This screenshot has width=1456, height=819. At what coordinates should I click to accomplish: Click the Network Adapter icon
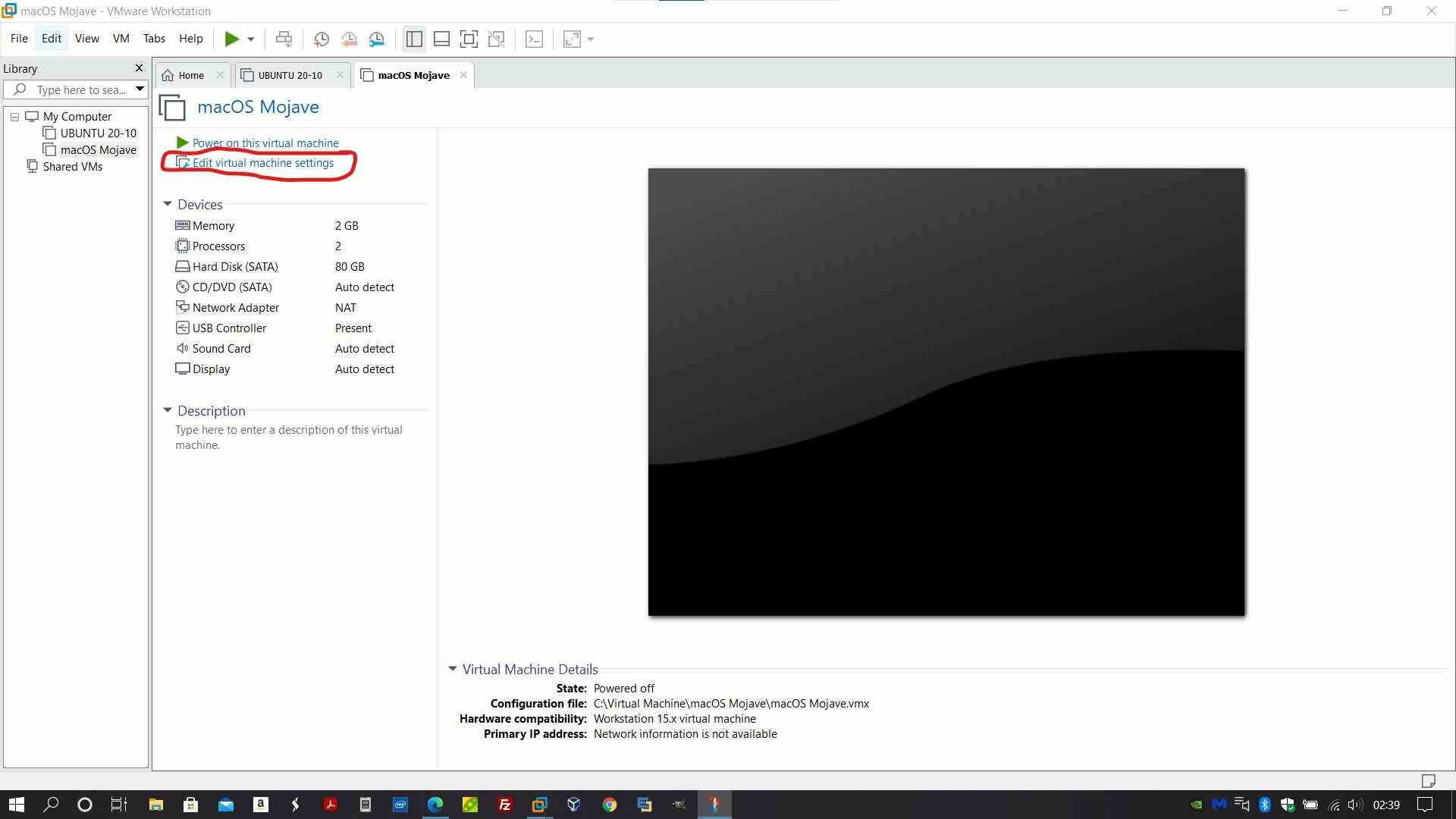coord(182,307)
